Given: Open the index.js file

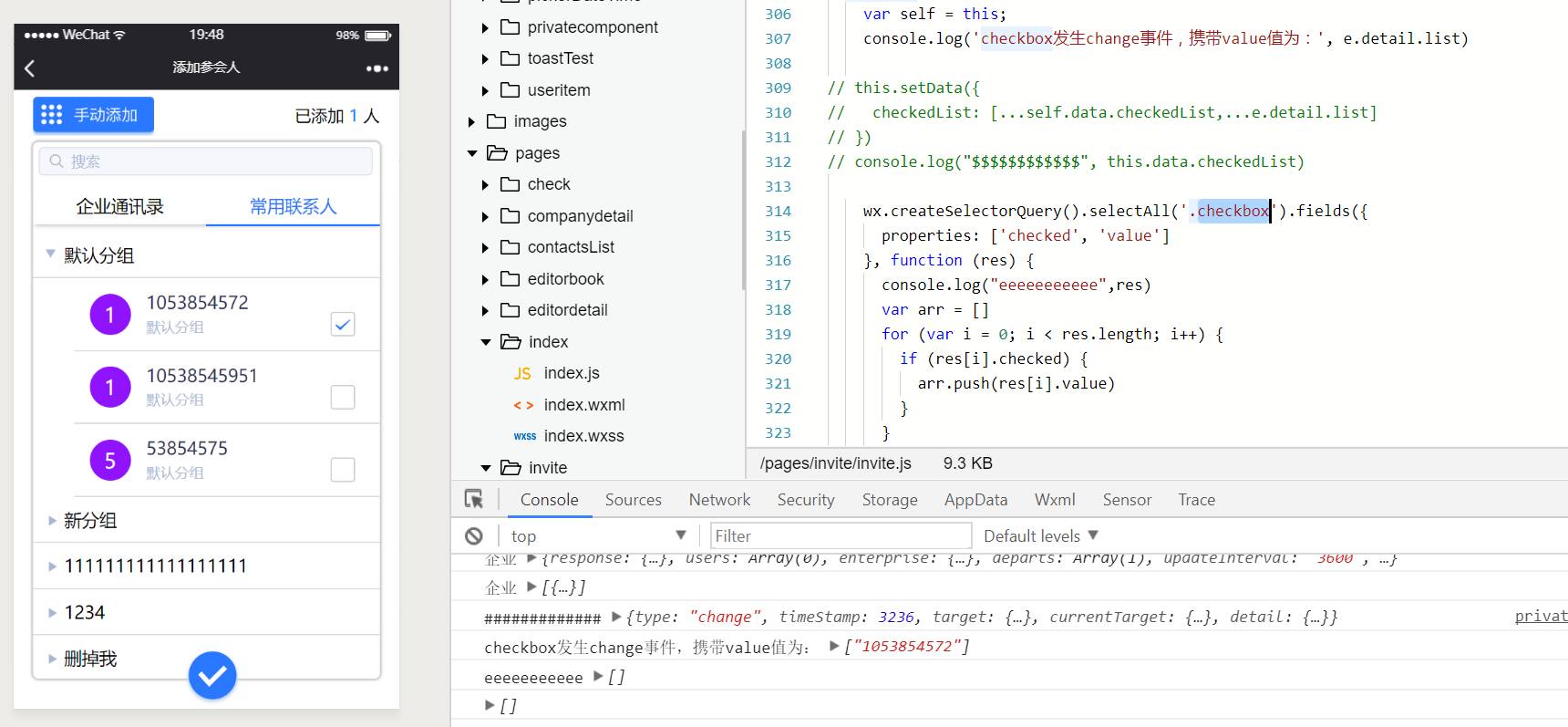Looking at the screenshot, I should 571,373.
